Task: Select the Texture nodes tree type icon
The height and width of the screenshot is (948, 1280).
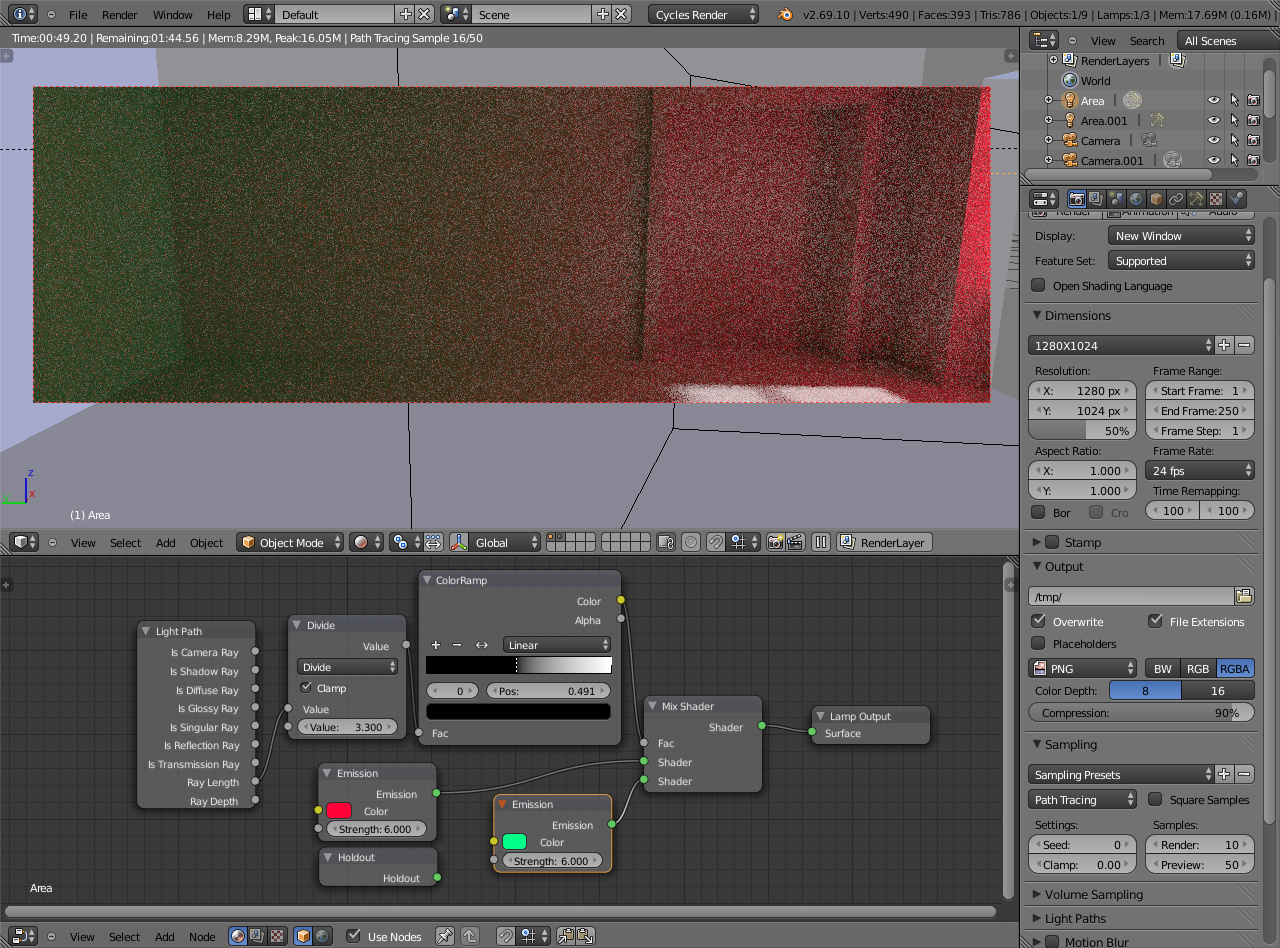Action: [x=276, y=936]
